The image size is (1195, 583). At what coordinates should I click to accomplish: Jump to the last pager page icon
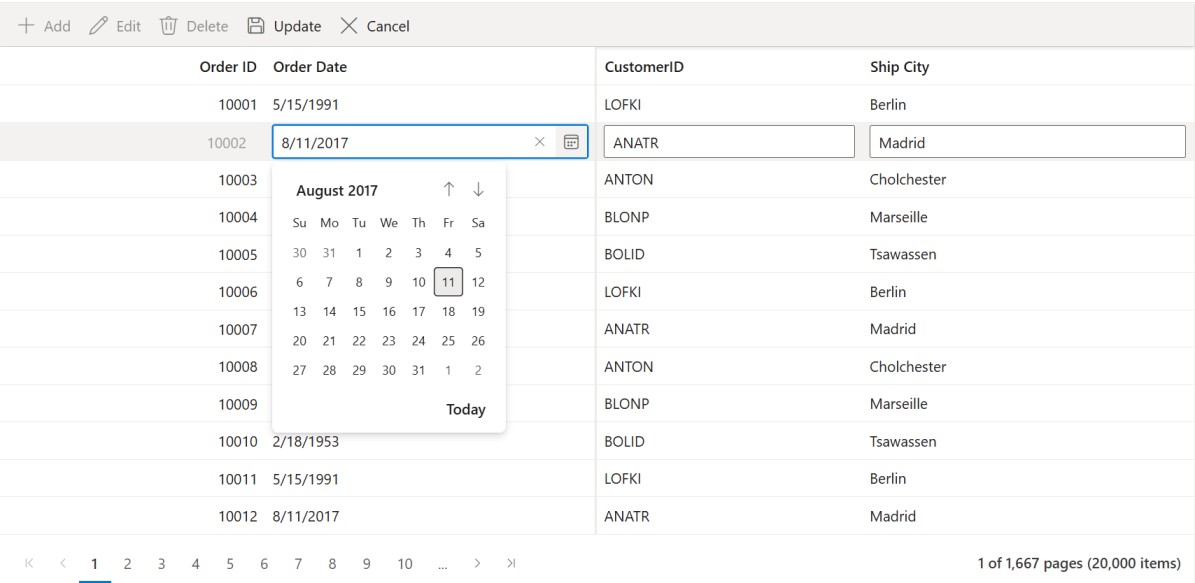pyautogui.click(x=512, y=564)
